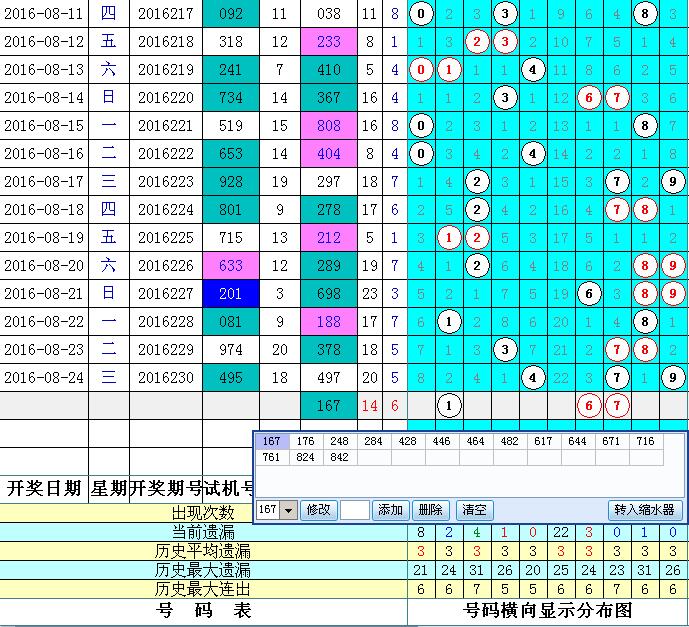
Task: Click period number 2016225
Action: 166,238
